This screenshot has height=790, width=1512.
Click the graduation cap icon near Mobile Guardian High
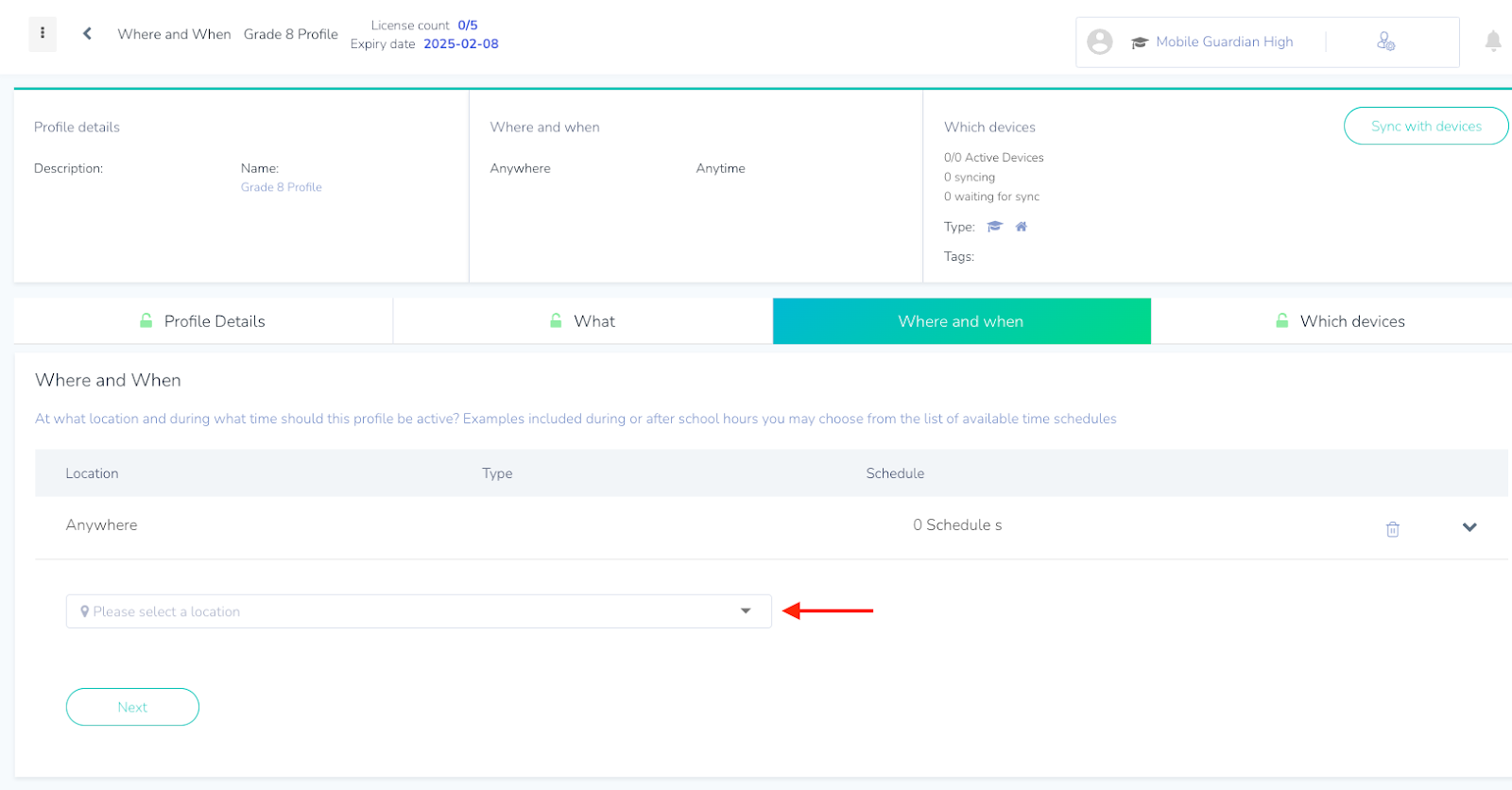[1140, 43]
